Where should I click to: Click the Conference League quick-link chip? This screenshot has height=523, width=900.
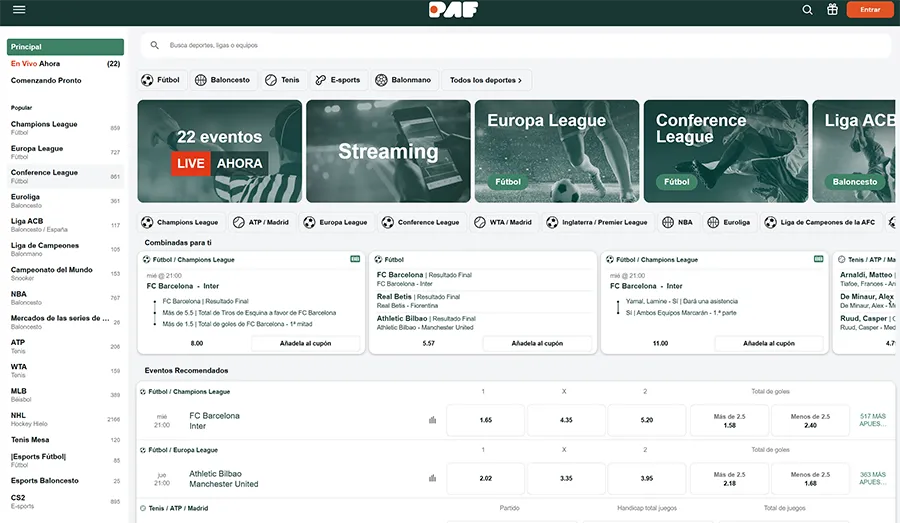(421, 222)
